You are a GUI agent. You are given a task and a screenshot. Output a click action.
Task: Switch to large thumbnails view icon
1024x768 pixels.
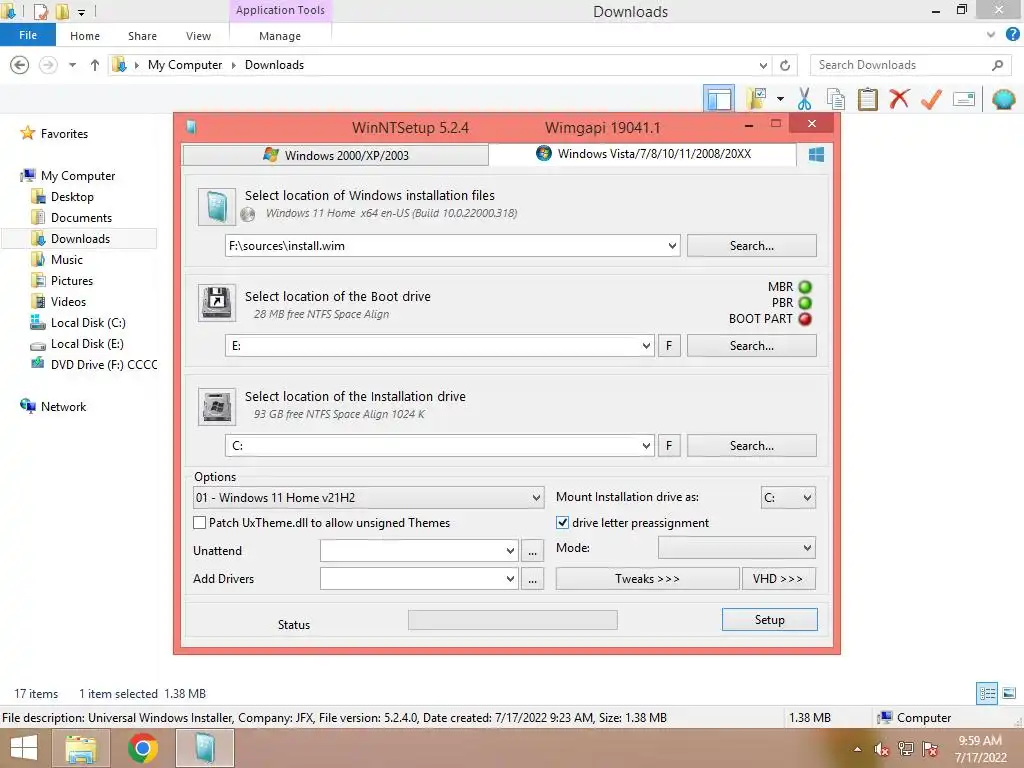pos(1009,693)
